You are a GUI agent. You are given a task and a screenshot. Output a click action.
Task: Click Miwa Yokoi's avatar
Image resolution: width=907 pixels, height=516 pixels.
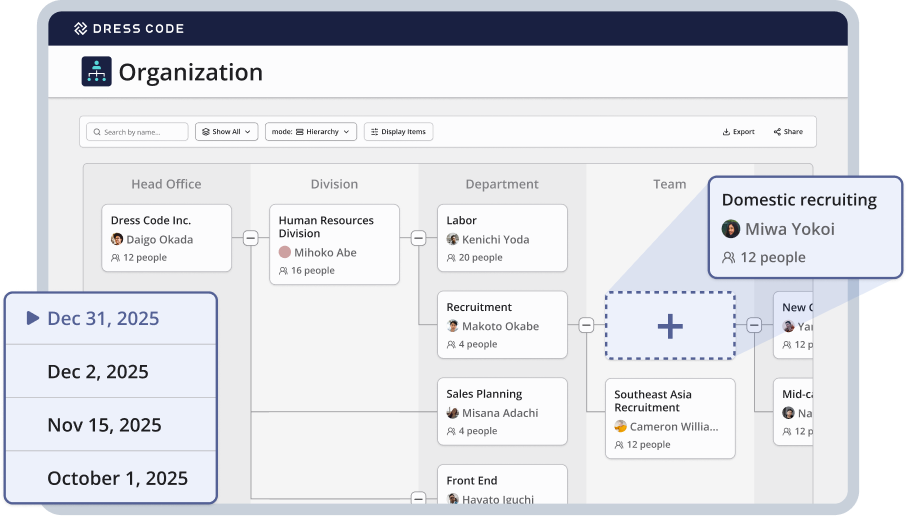[x=731, y=228]
